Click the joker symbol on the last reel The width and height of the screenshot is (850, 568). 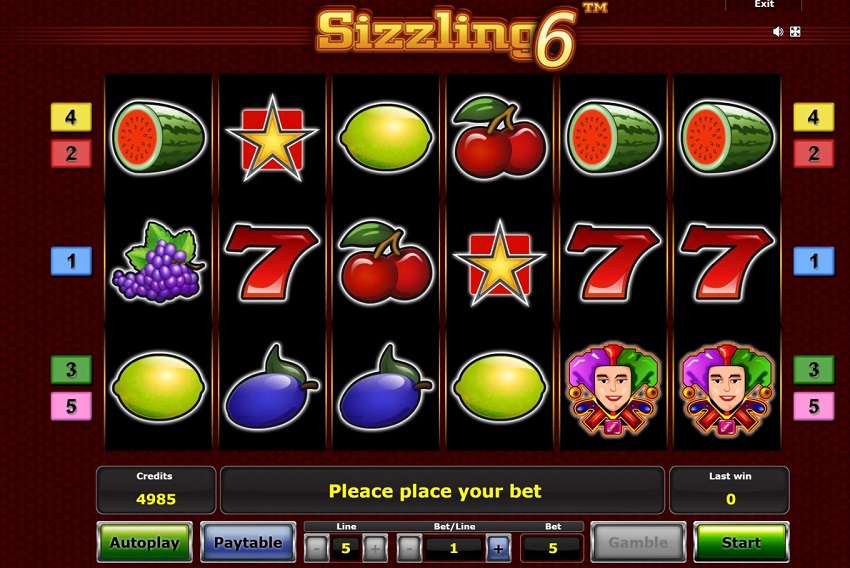726,389
